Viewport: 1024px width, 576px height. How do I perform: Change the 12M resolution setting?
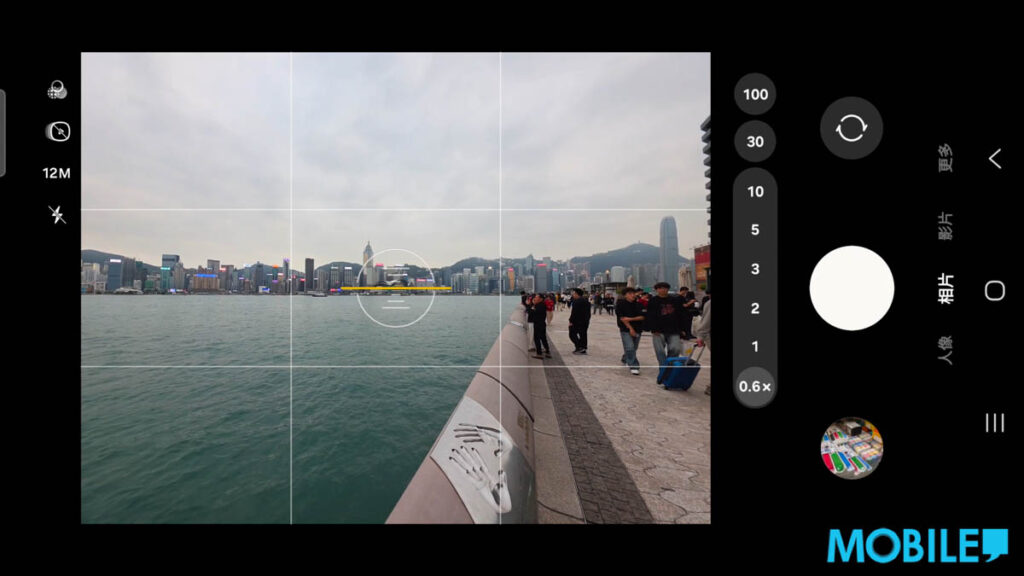(x=57, y=173)
